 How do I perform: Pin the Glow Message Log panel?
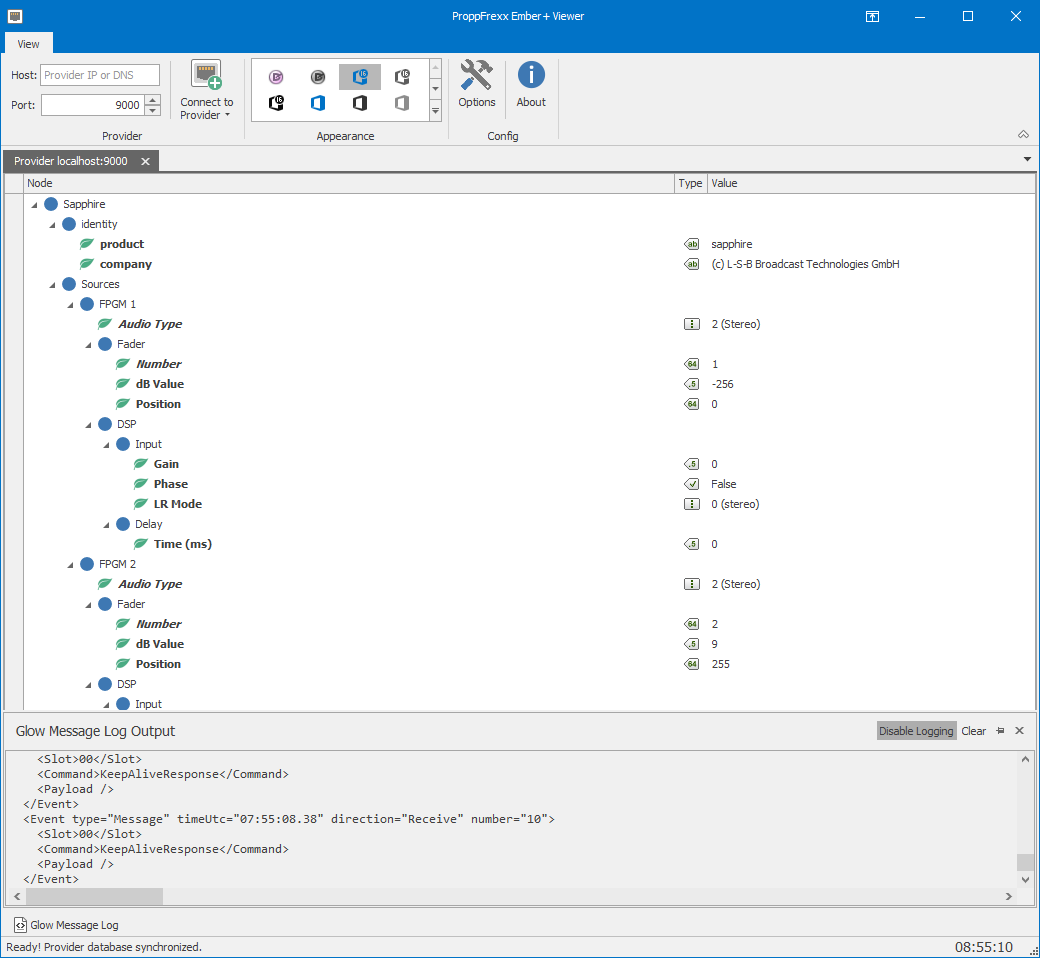pyautogui.click(x=1000, y=731)
